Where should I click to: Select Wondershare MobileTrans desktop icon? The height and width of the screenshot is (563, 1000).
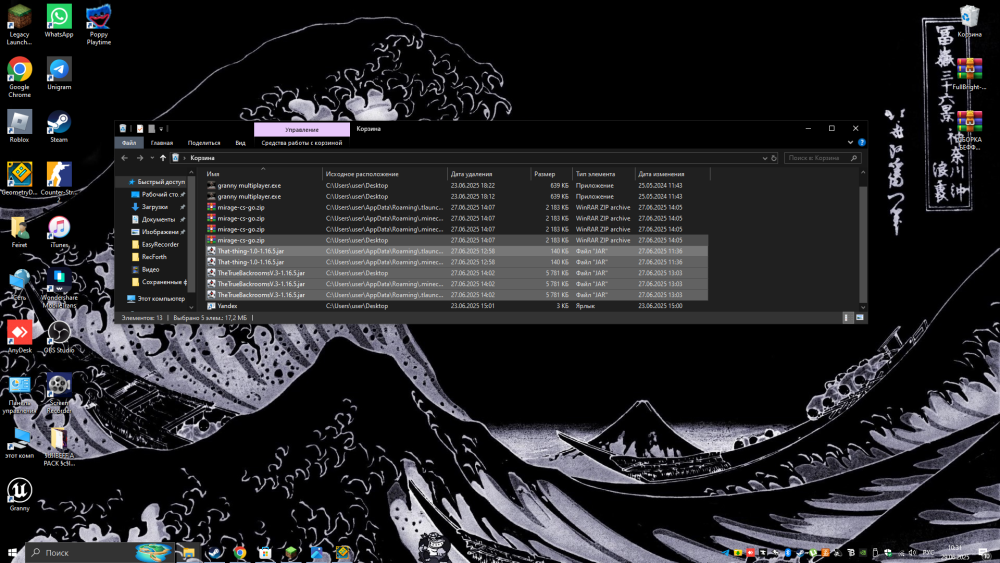coord(59,288)
